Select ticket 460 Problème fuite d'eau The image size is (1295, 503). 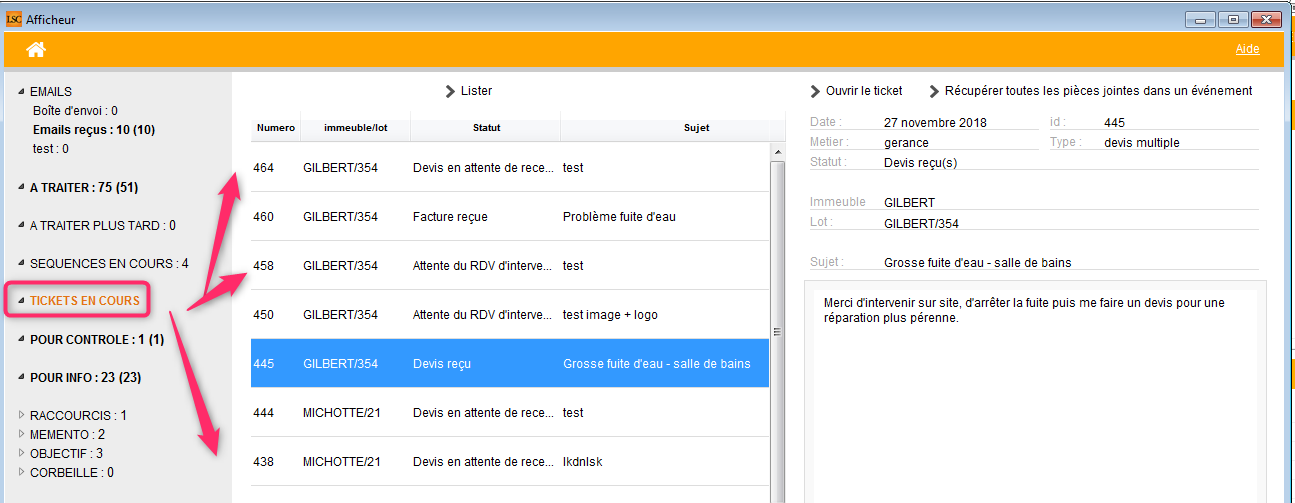tap(510, 217)
